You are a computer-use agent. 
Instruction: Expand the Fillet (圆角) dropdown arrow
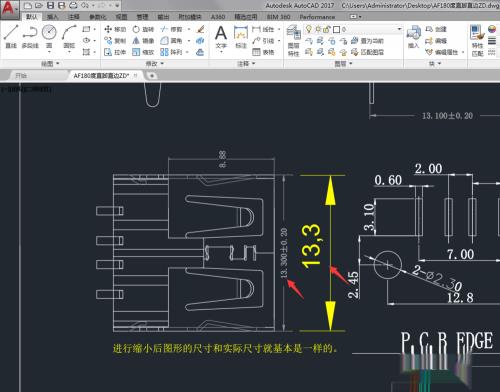click(x=189, y=41)
